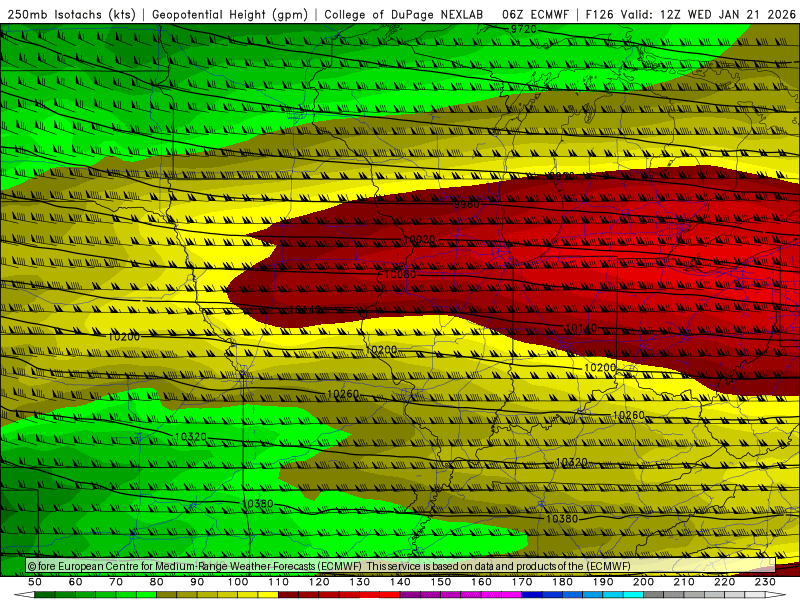Click the 110 kt color-scale label
Viewport: 800px width, 600px height.
pos(278,582)
